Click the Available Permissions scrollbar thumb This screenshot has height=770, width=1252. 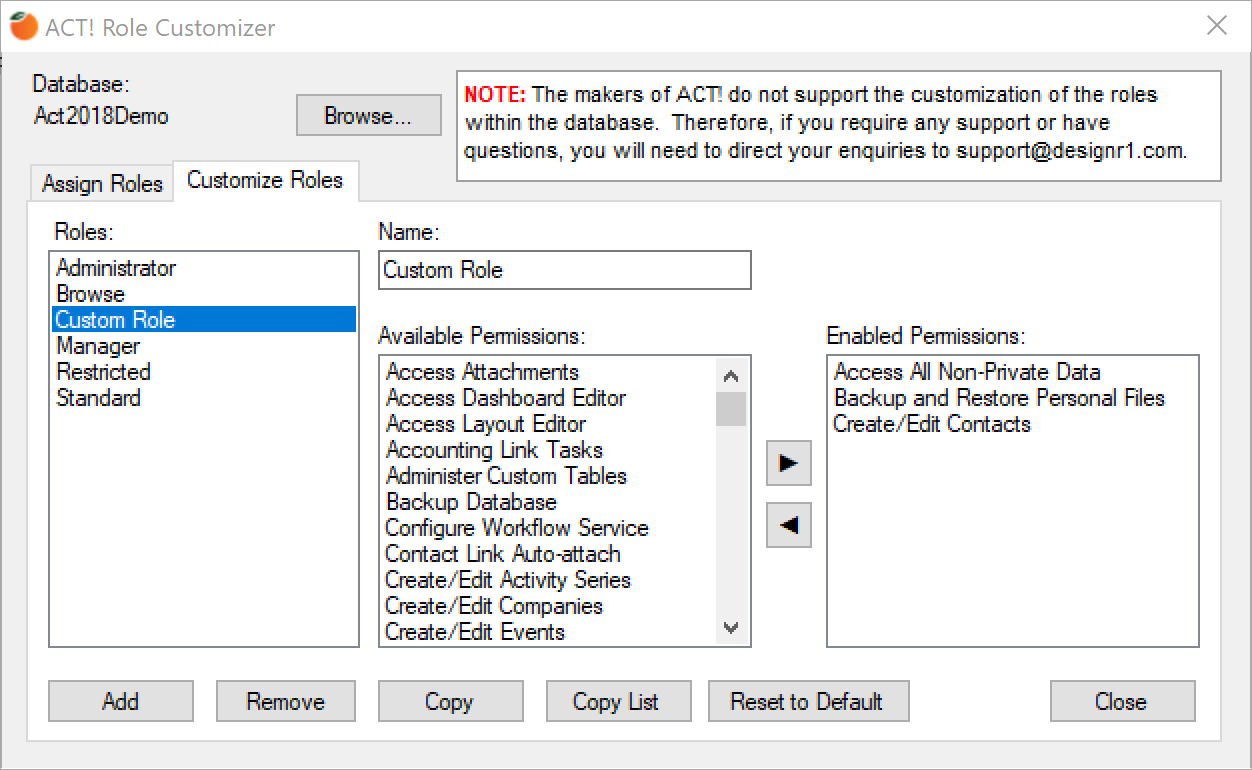click(x=731, y=409)
